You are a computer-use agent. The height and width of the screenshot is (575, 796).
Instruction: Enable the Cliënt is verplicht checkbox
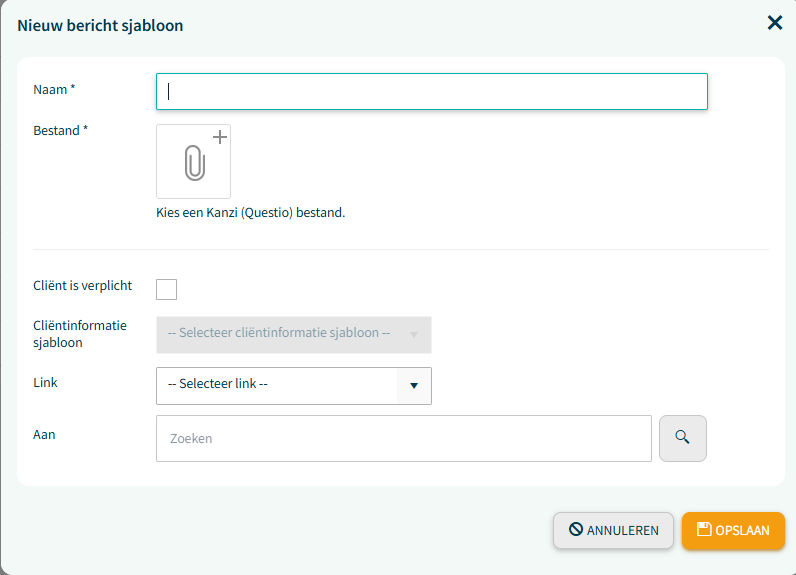(x=167, y=289)
